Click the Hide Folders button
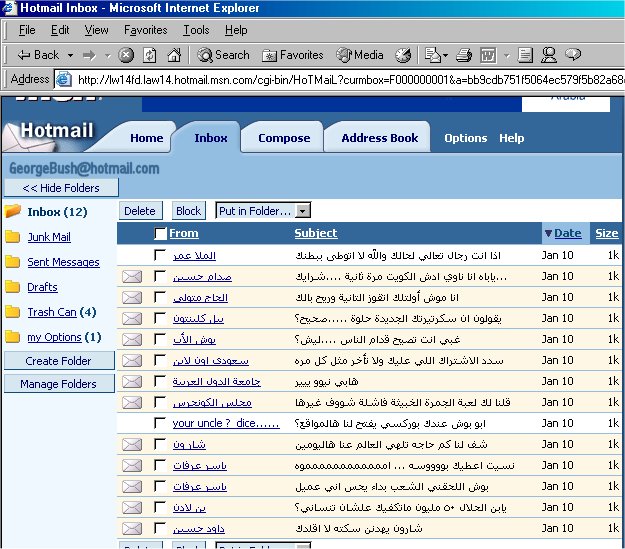625x549 pixels. (61, 187)
